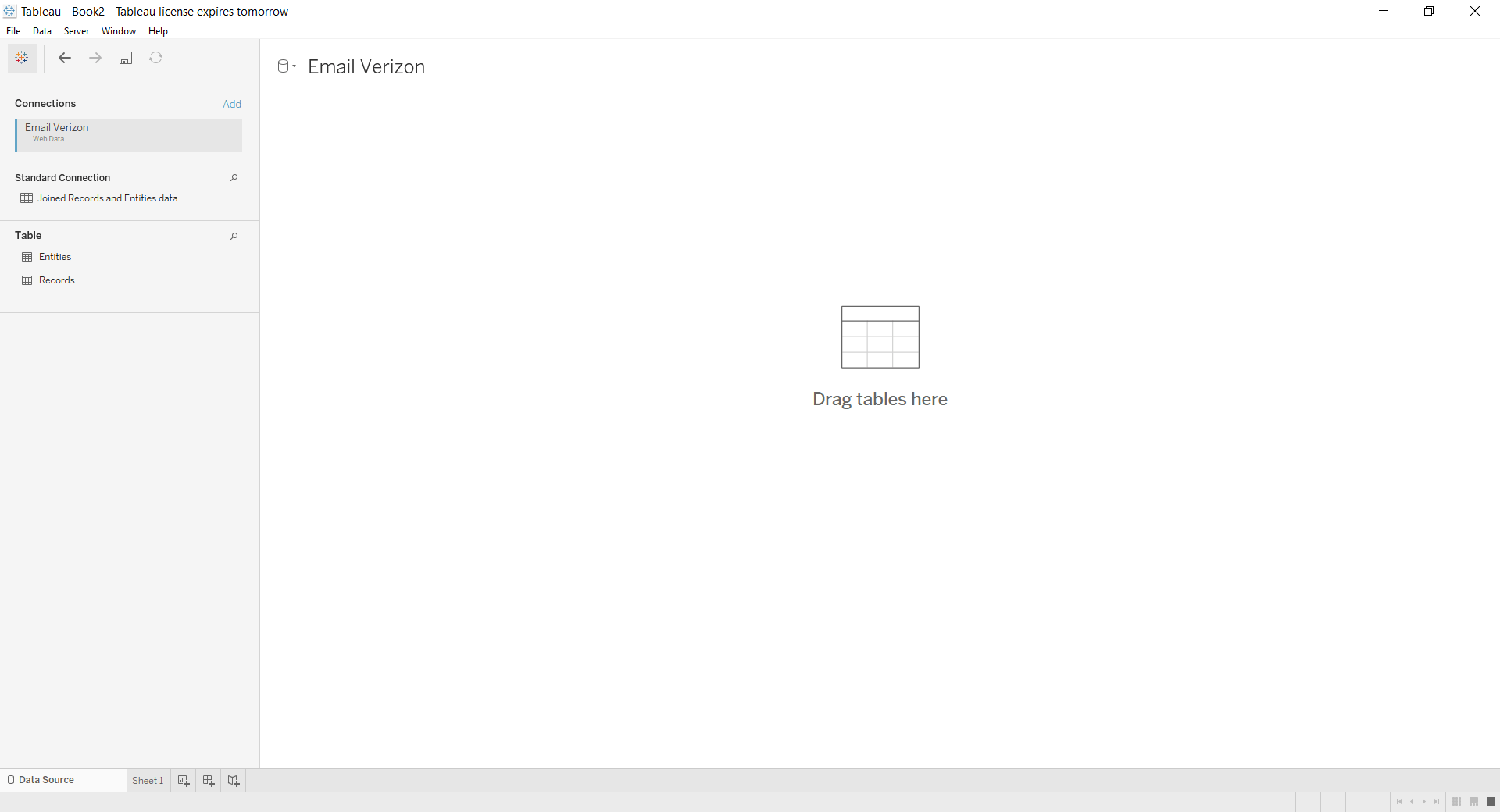Open the Data menu

[x=42, y=31]
